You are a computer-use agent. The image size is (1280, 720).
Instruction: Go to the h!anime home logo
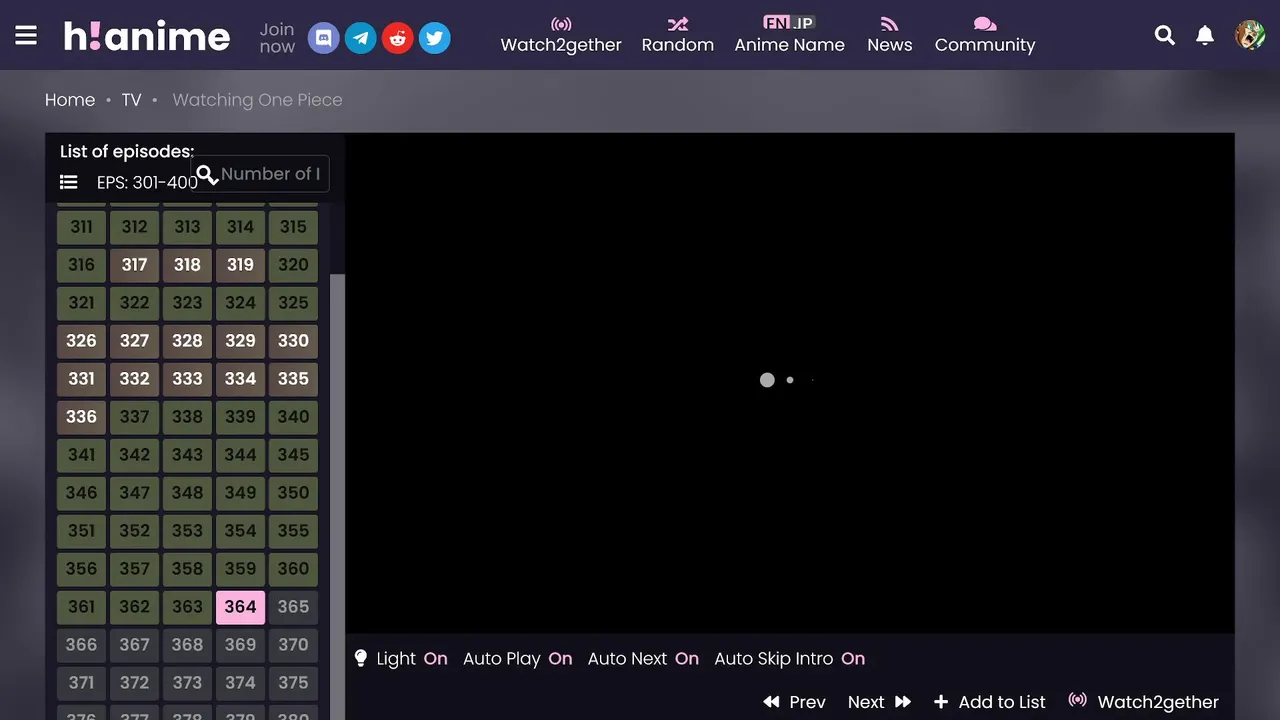point(147,37)
